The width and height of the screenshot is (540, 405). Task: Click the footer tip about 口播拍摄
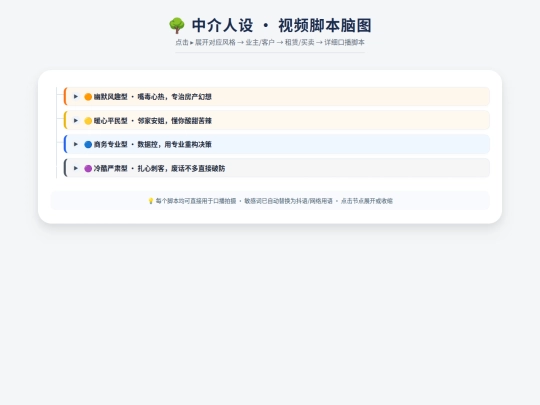point(270,201)
